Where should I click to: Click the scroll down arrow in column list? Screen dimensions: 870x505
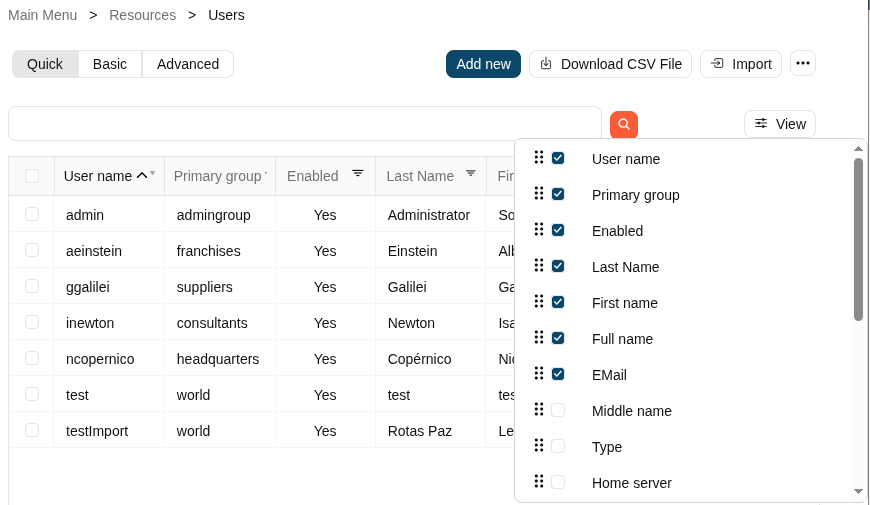(858, 491)
